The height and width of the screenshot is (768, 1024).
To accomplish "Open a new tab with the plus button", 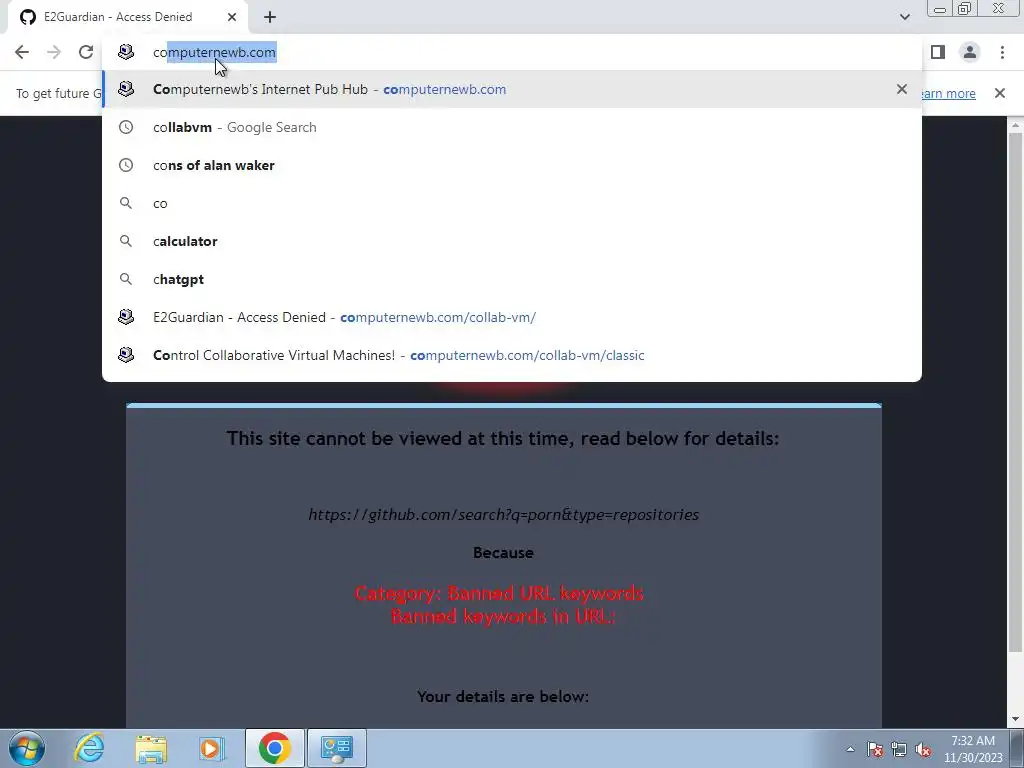I will tap(270, 18).
